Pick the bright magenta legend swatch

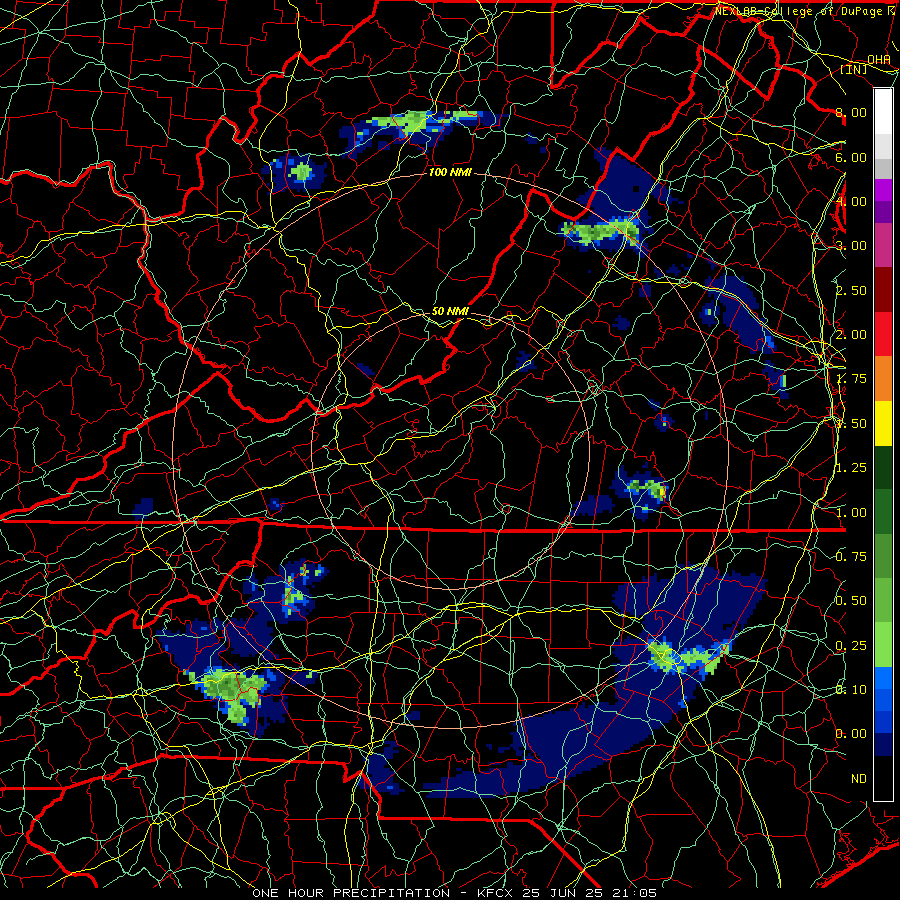point(883,190)
